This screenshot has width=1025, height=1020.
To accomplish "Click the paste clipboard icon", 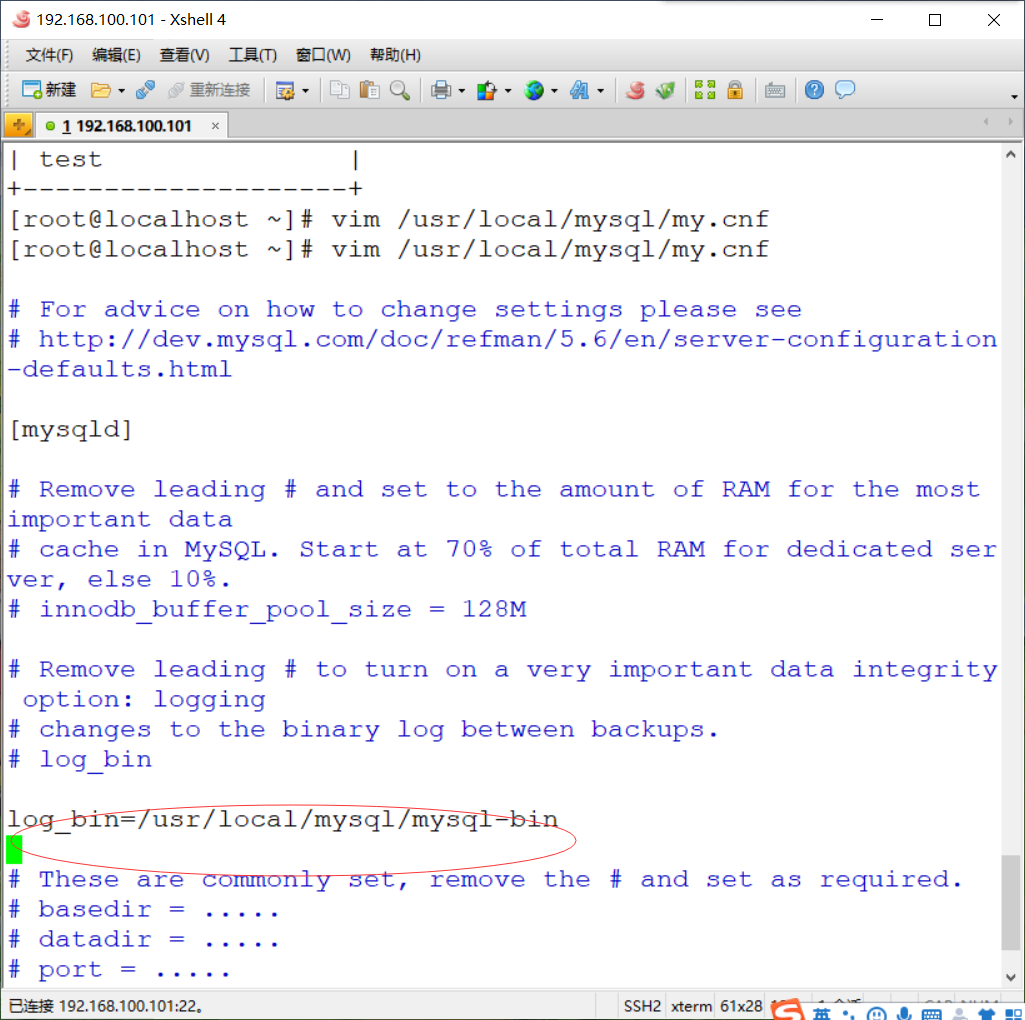I will pos(369,90).
